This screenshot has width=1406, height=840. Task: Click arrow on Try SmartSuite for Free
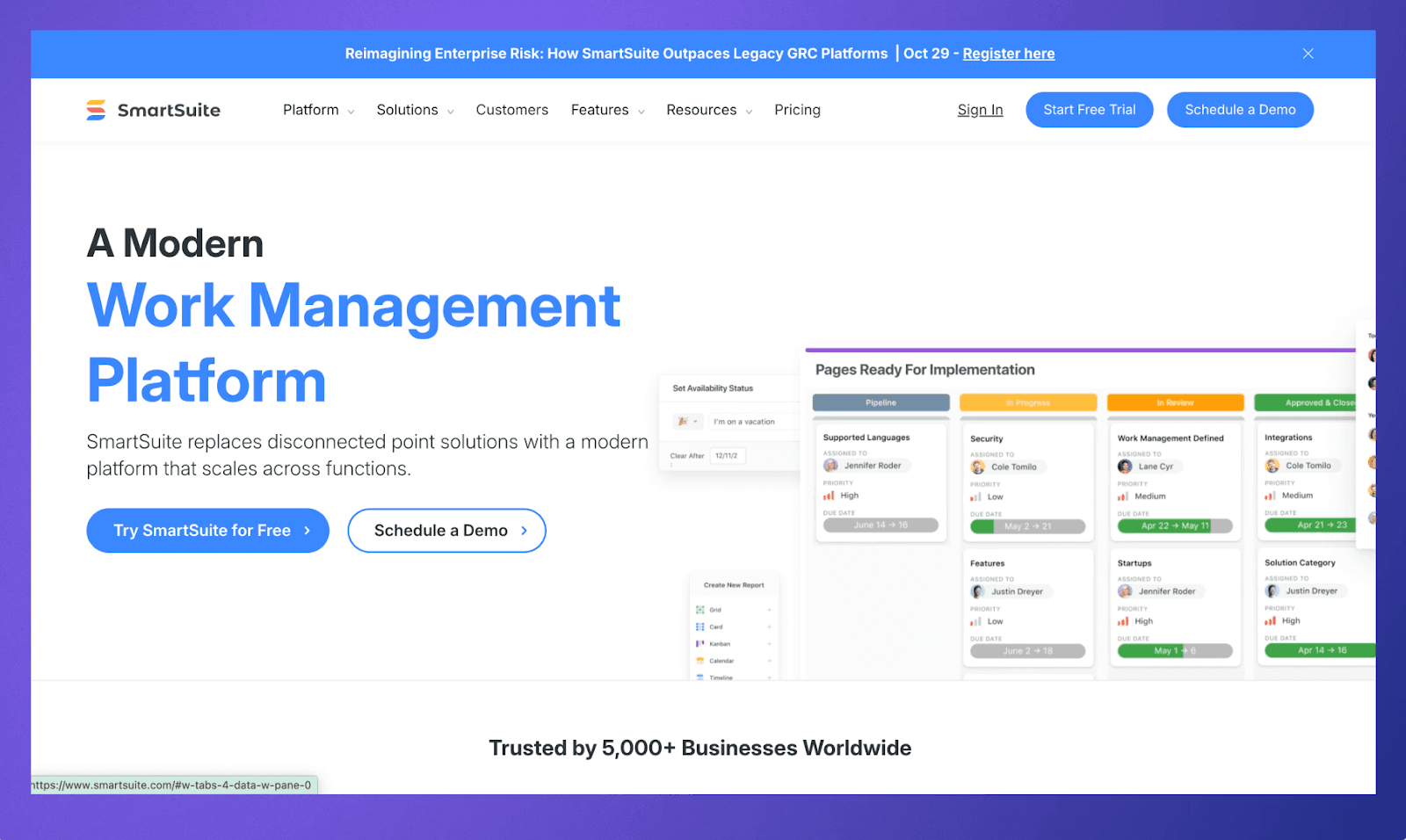point(307,531)
